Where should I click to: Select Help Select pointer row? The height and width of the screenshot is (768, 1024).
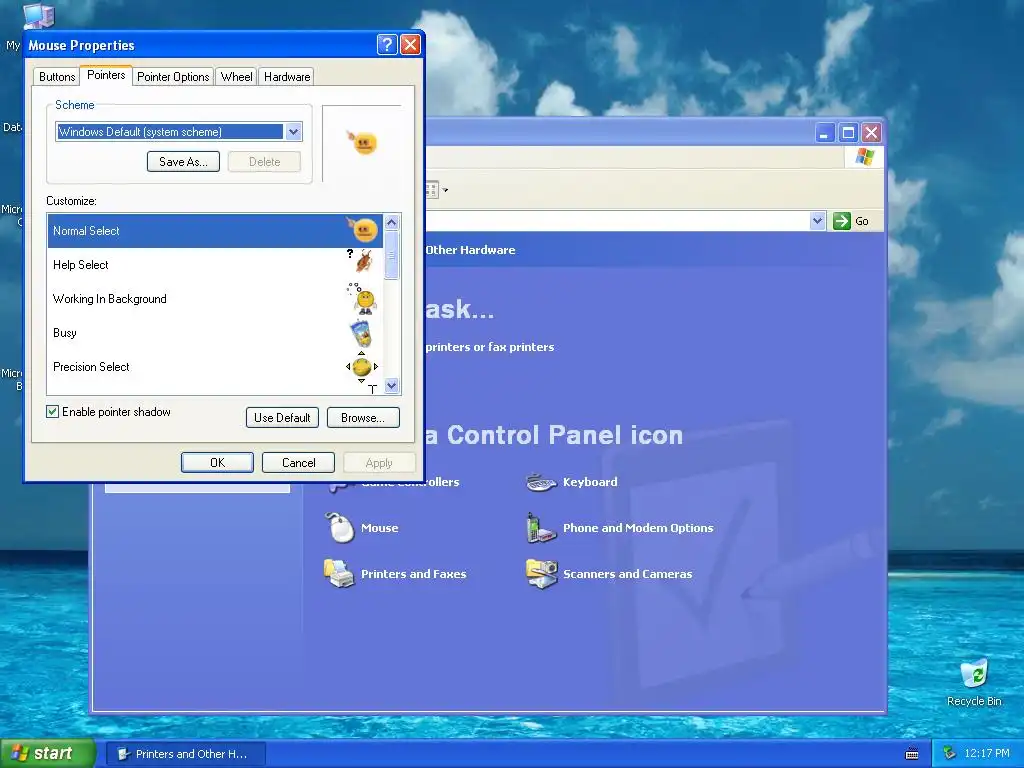pyautogui.click(x=215, y=264)
